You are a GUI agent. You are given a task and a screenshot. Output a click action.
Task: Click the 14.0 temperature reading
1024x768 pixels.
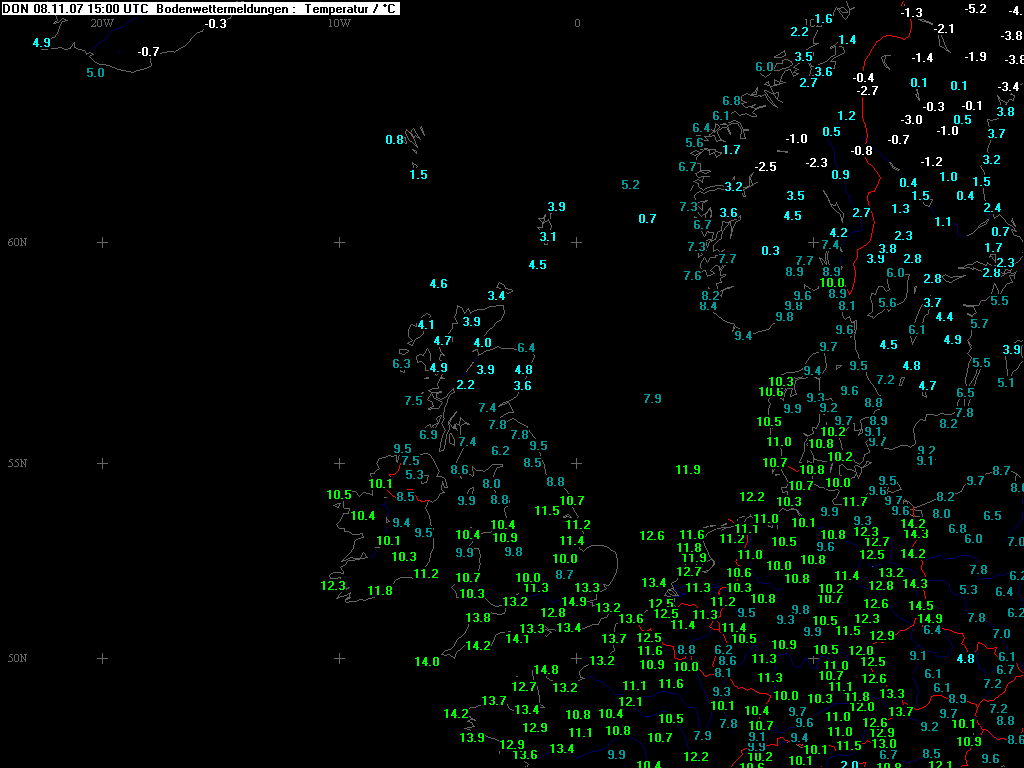coord(427,662)
